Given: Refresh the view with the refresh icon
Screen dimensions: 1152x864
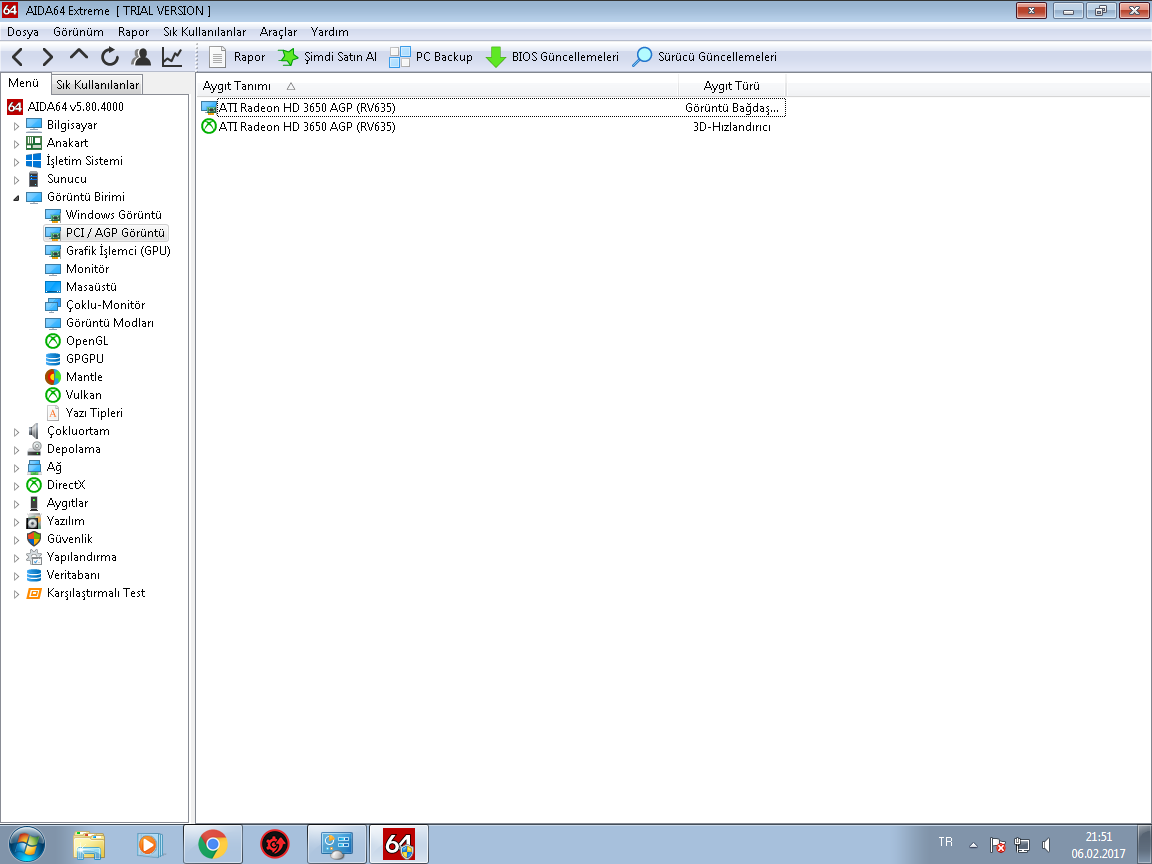Looking at the screenshot, I should coord(110,57).
